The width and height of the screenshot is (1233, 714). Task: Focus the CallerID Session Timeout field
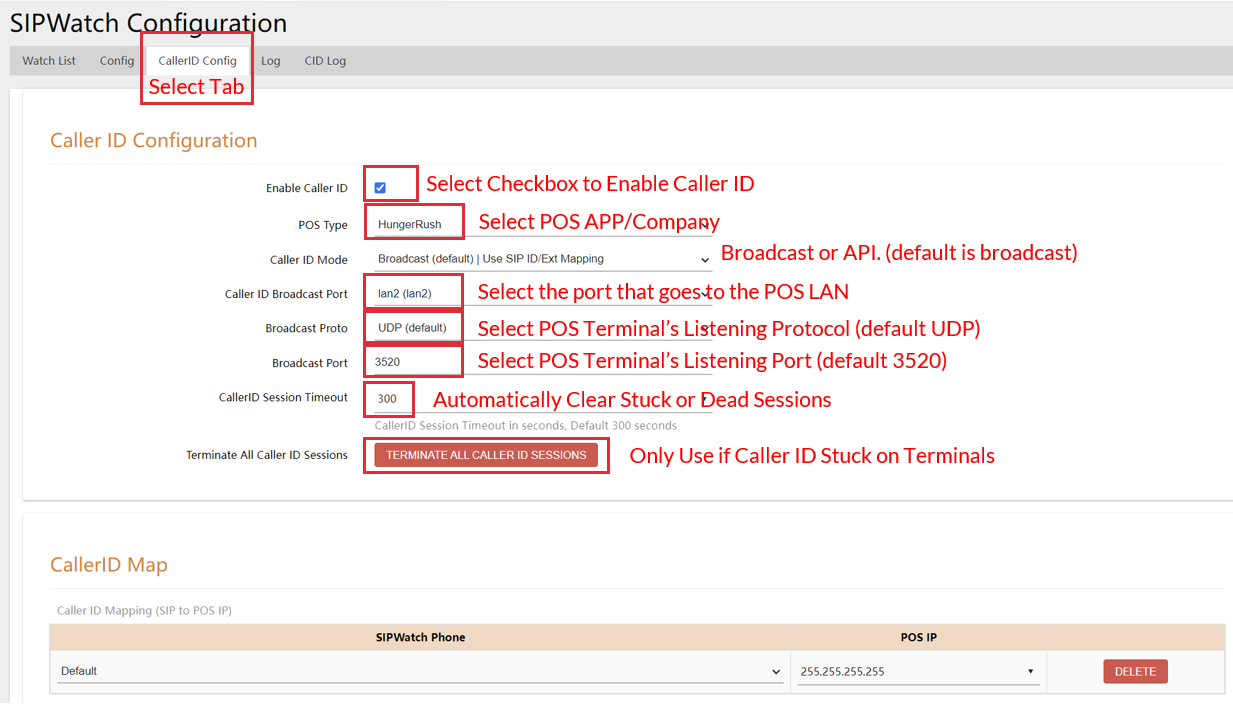coord(540,399)
